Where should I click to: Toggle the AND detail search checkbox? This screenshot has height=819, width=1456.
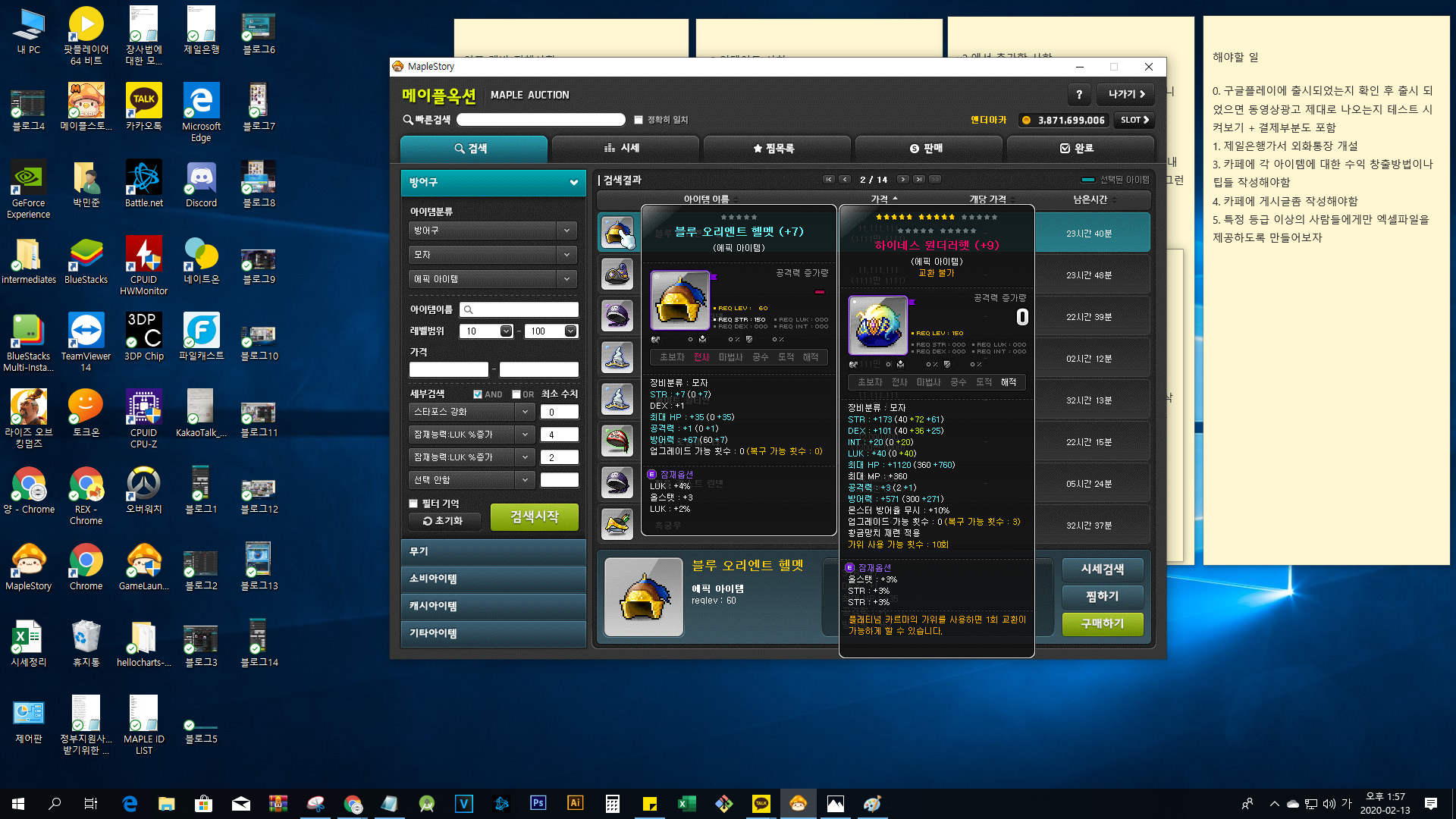point(478,394)
